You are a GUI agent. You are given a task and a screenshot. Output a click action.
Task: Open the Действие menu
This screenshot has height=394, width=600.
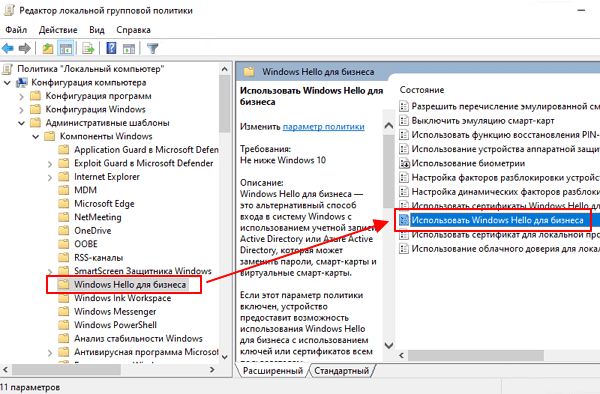(58, 30)
